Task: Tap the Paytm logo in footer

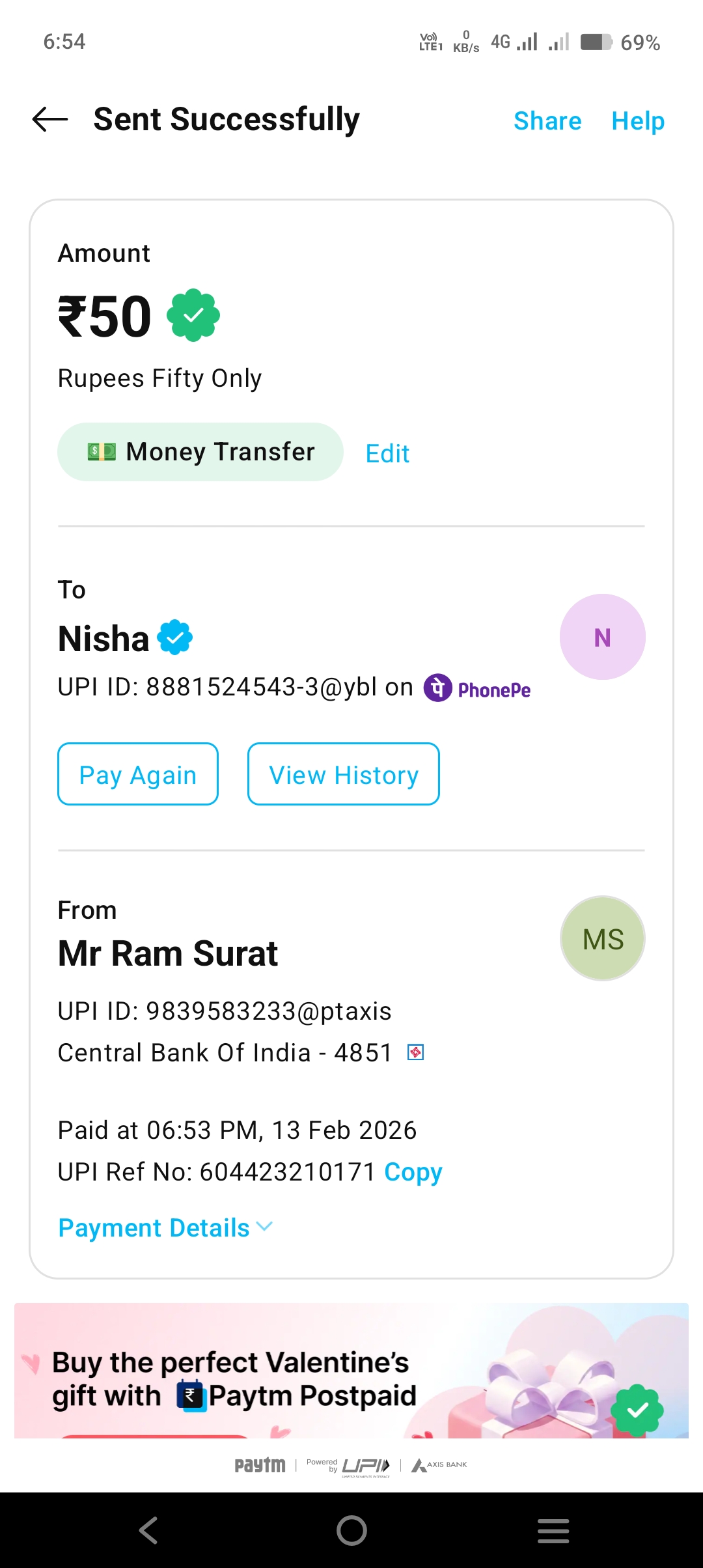Action: [x=260, y=1465]
